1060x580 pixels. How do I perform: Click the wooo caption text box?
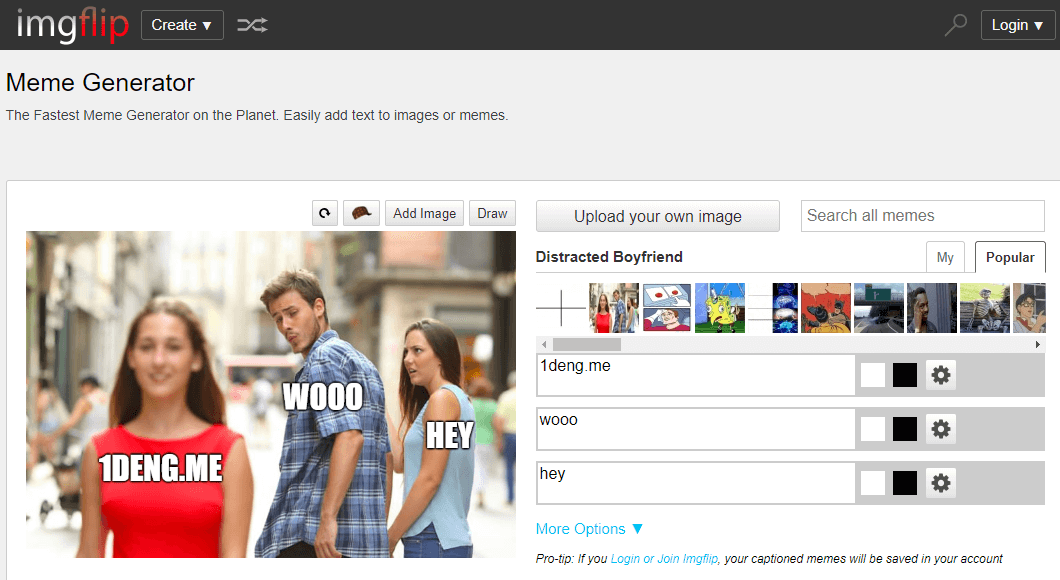696,429
